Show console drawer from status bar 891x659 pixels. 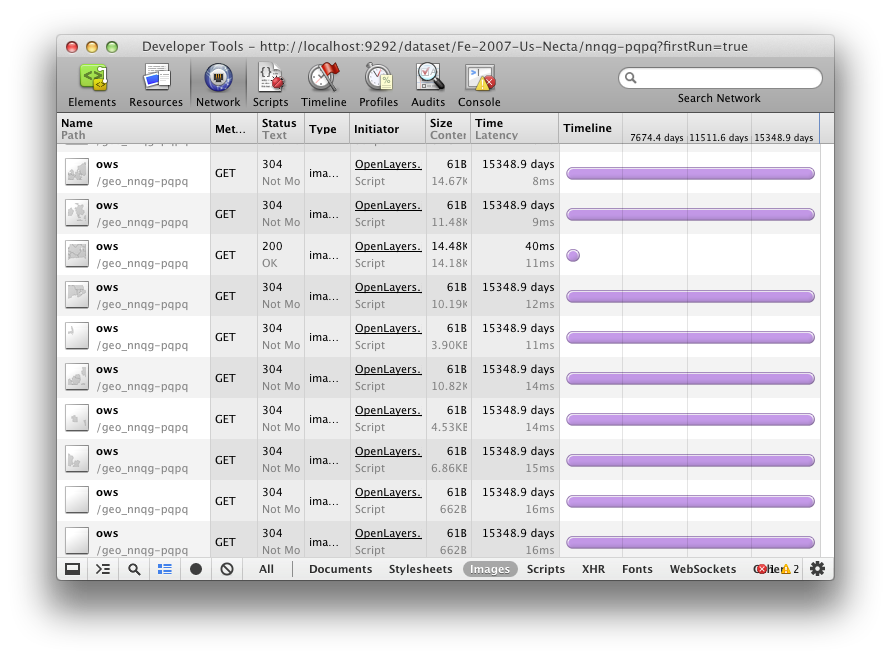(x=103, y=569)
